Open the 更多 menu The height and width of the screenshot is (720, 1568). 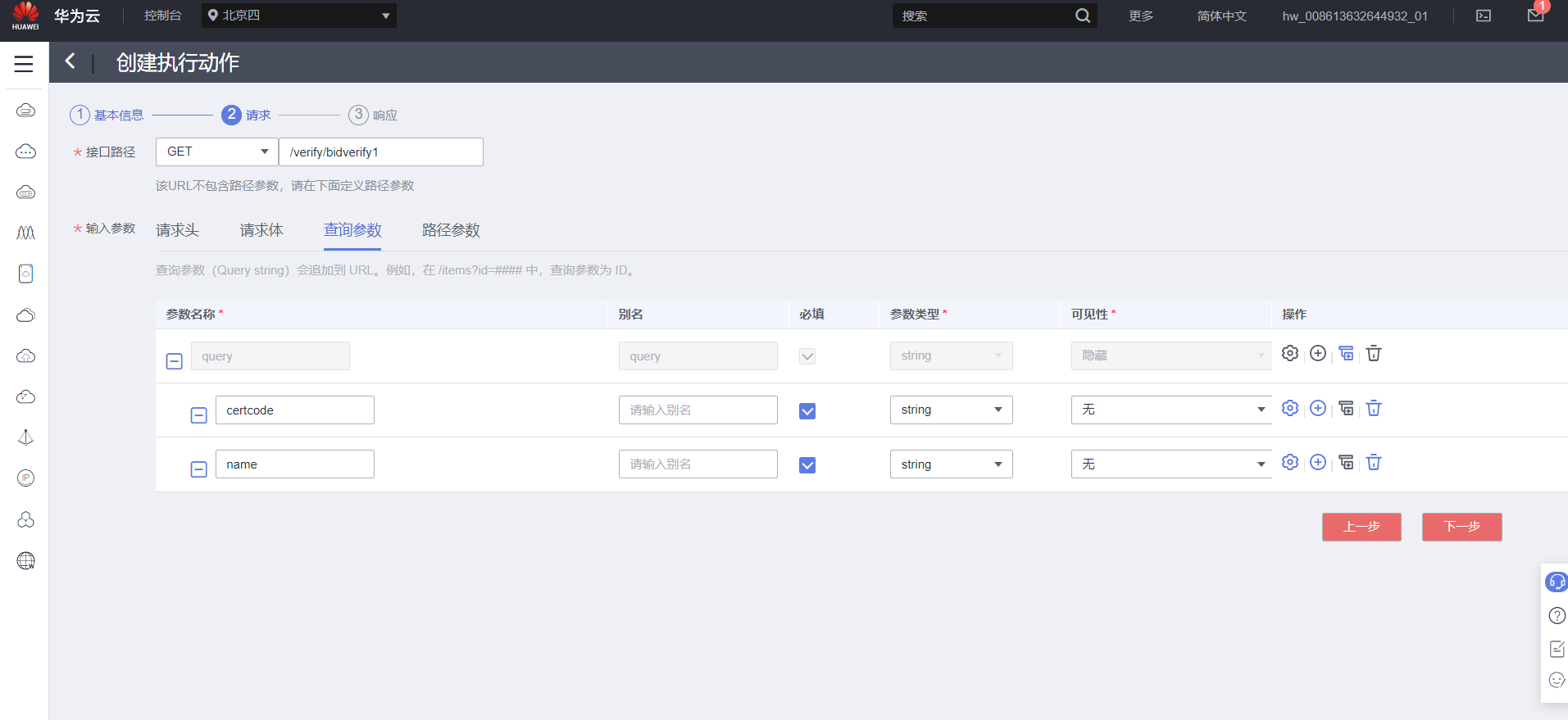click(1141, 16)
